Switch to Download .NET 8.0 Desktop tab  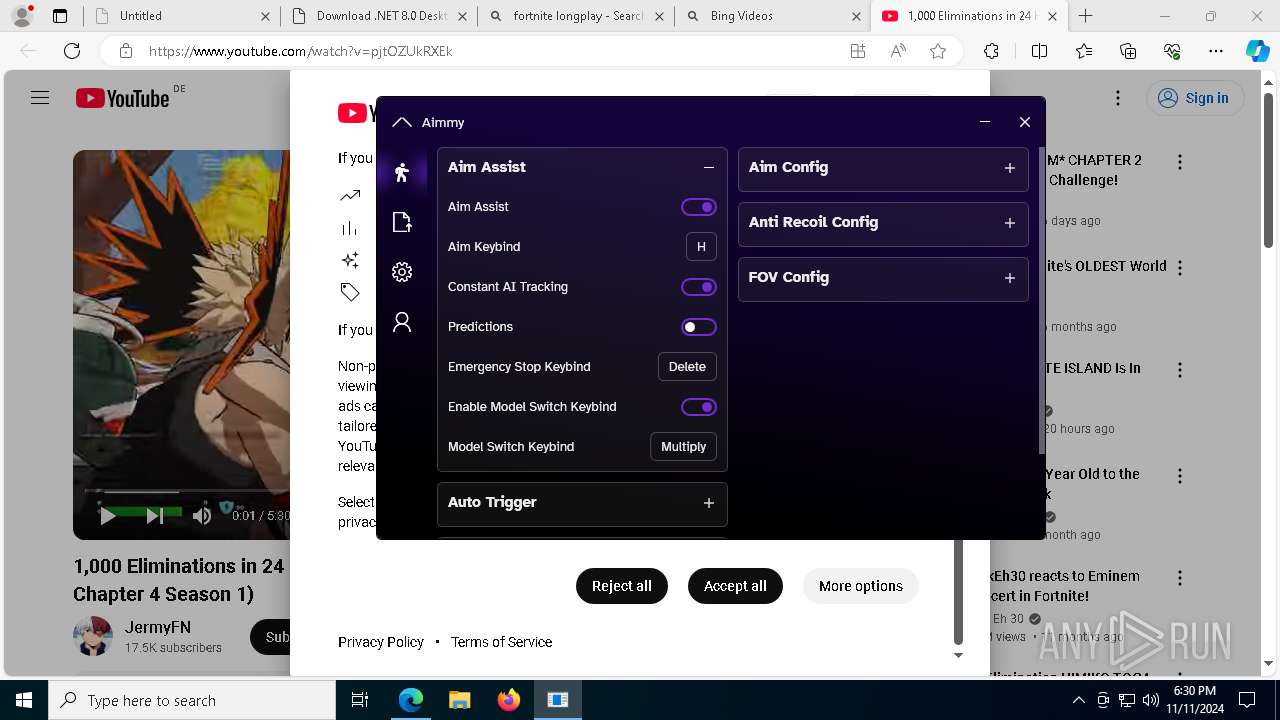[378, 16]
